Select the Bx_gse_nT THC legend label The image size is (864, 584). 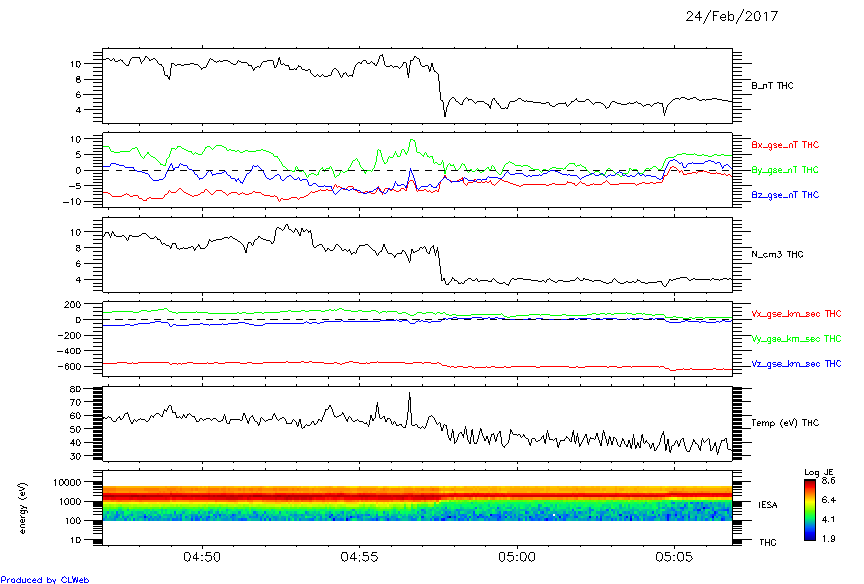[785, 145]
